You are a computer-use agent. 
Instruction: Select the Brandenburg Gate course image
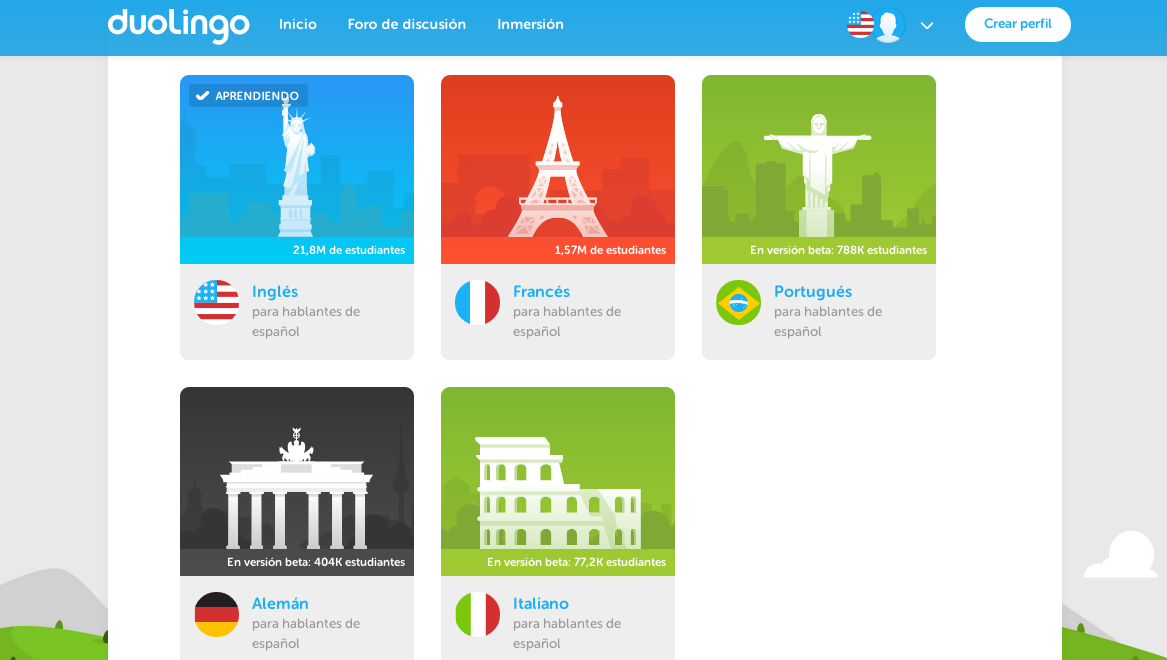pyautogui.click(x=297, y=481)
